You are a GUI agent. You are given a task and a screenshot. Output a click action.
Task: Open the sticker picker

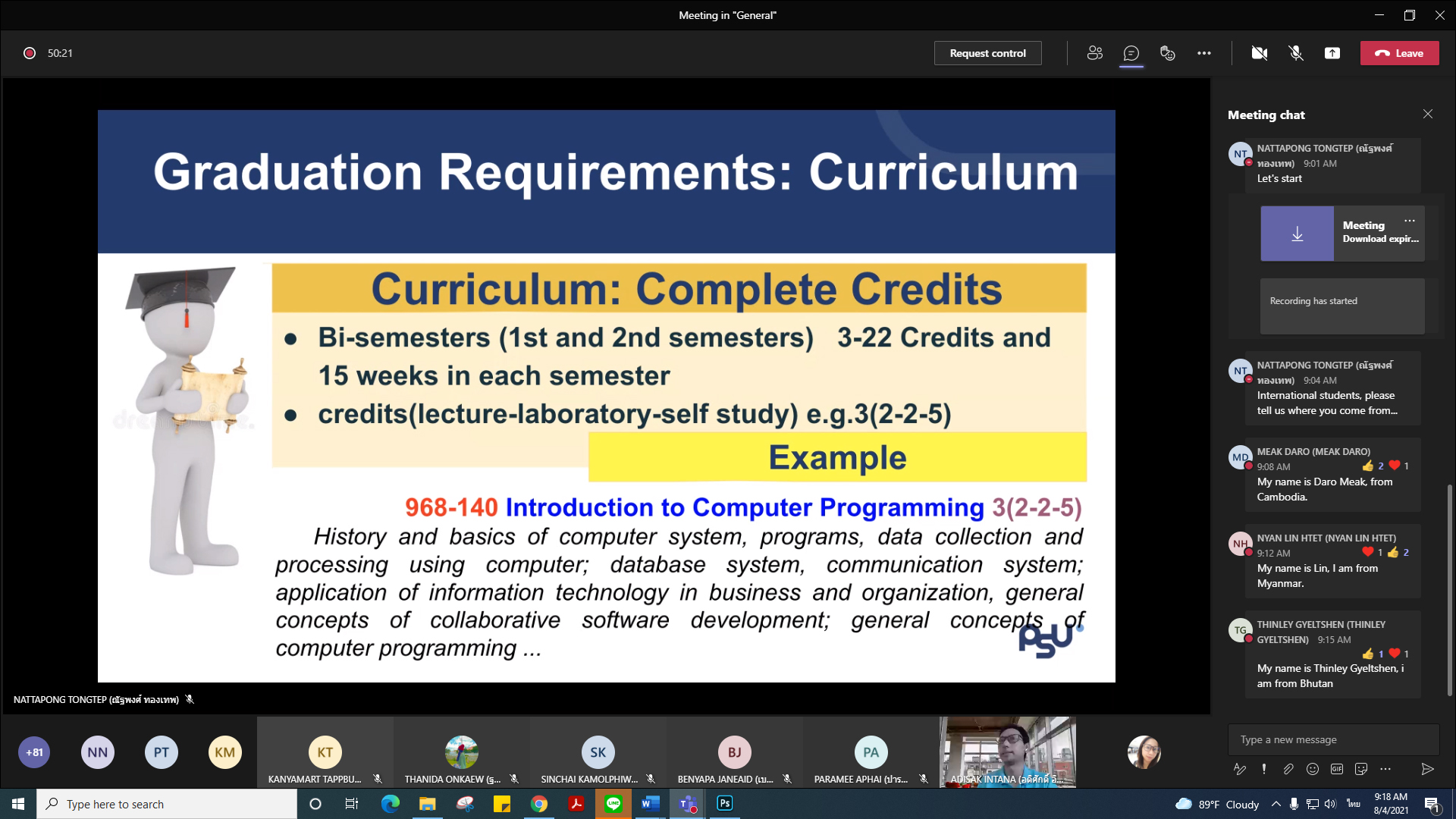(1360, 769)
